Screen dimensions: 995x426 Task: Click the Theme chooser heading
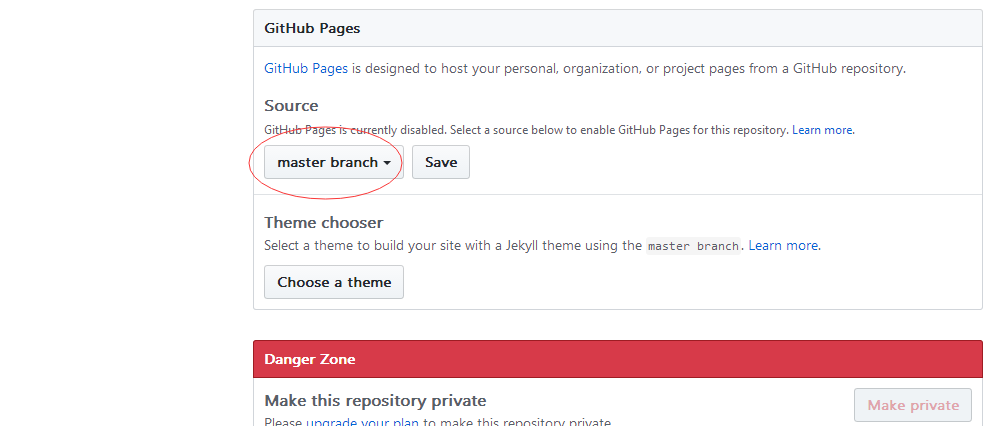324,222
